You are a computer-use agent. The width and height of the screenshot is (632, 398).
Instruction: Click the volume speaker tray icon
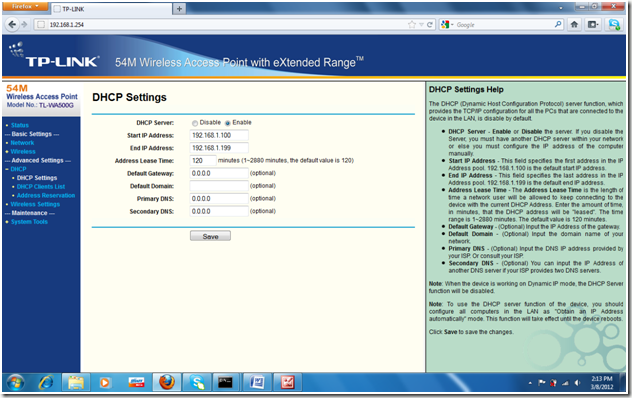[577, 383]
